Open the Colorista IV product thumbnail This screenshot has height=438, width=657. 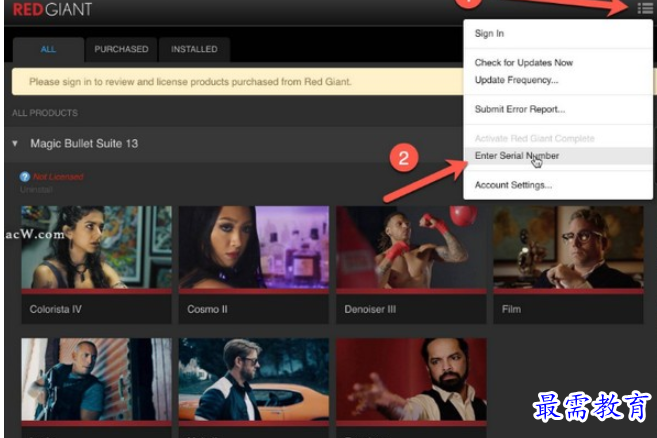[x=96, y=247]
